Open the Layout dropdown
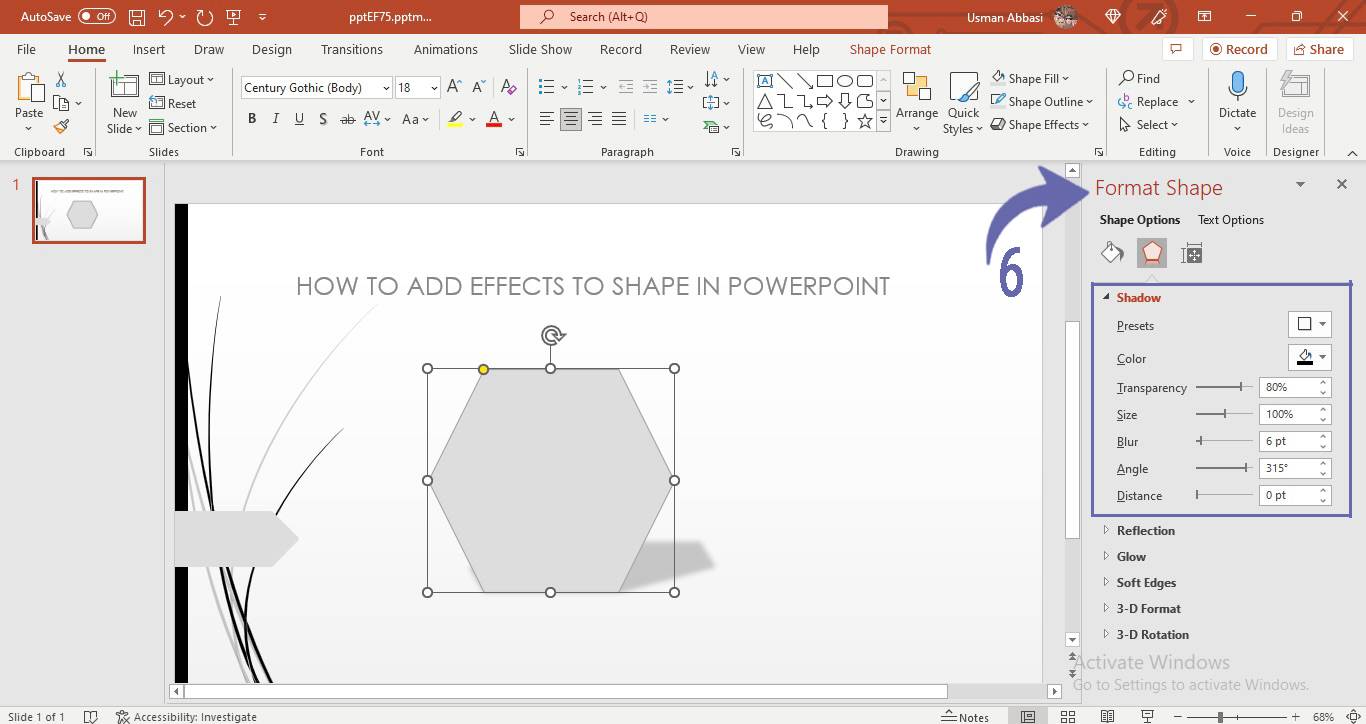Screen dimensions: 1366x724 click(183, 80)
